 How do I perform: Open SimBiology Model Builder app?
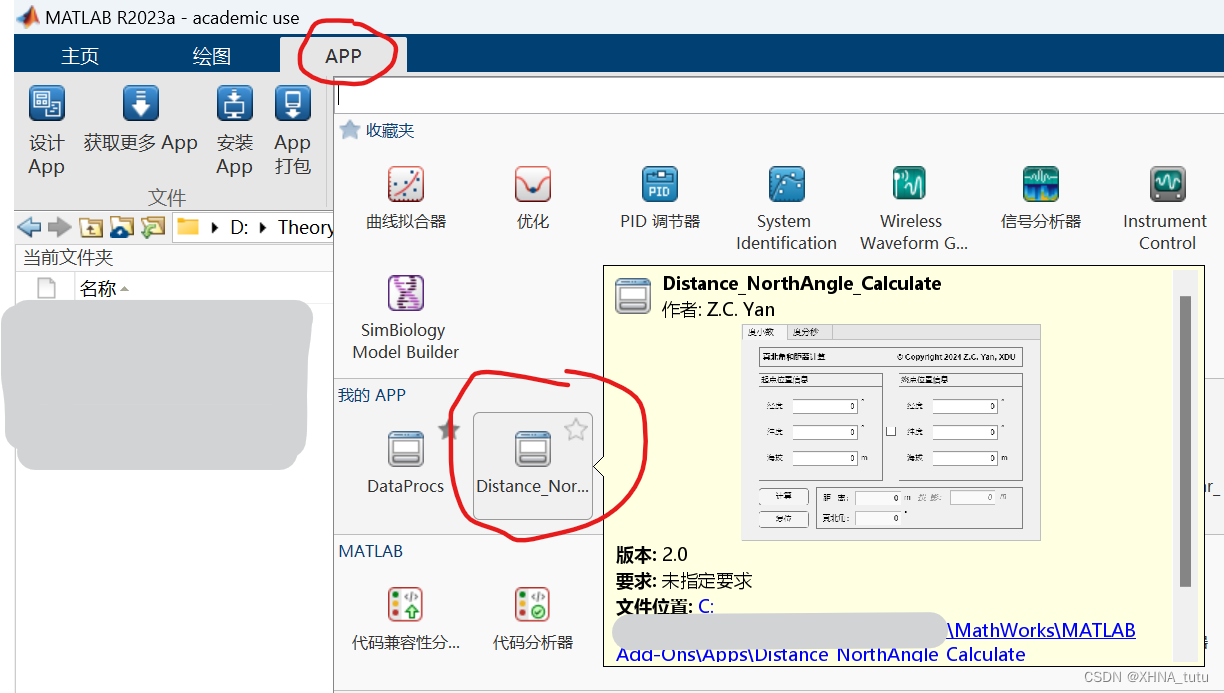(406, 317)
